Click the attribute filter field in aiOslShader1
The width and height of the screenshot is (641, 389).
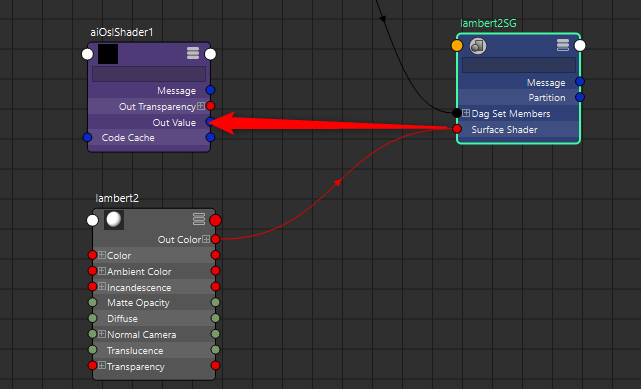149,74
